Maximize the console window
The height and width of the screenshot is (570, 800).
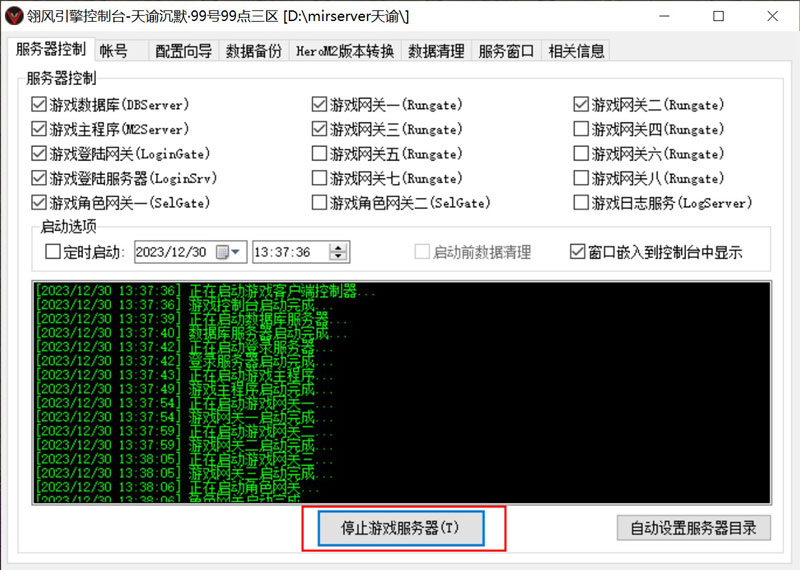click(718, 16)
